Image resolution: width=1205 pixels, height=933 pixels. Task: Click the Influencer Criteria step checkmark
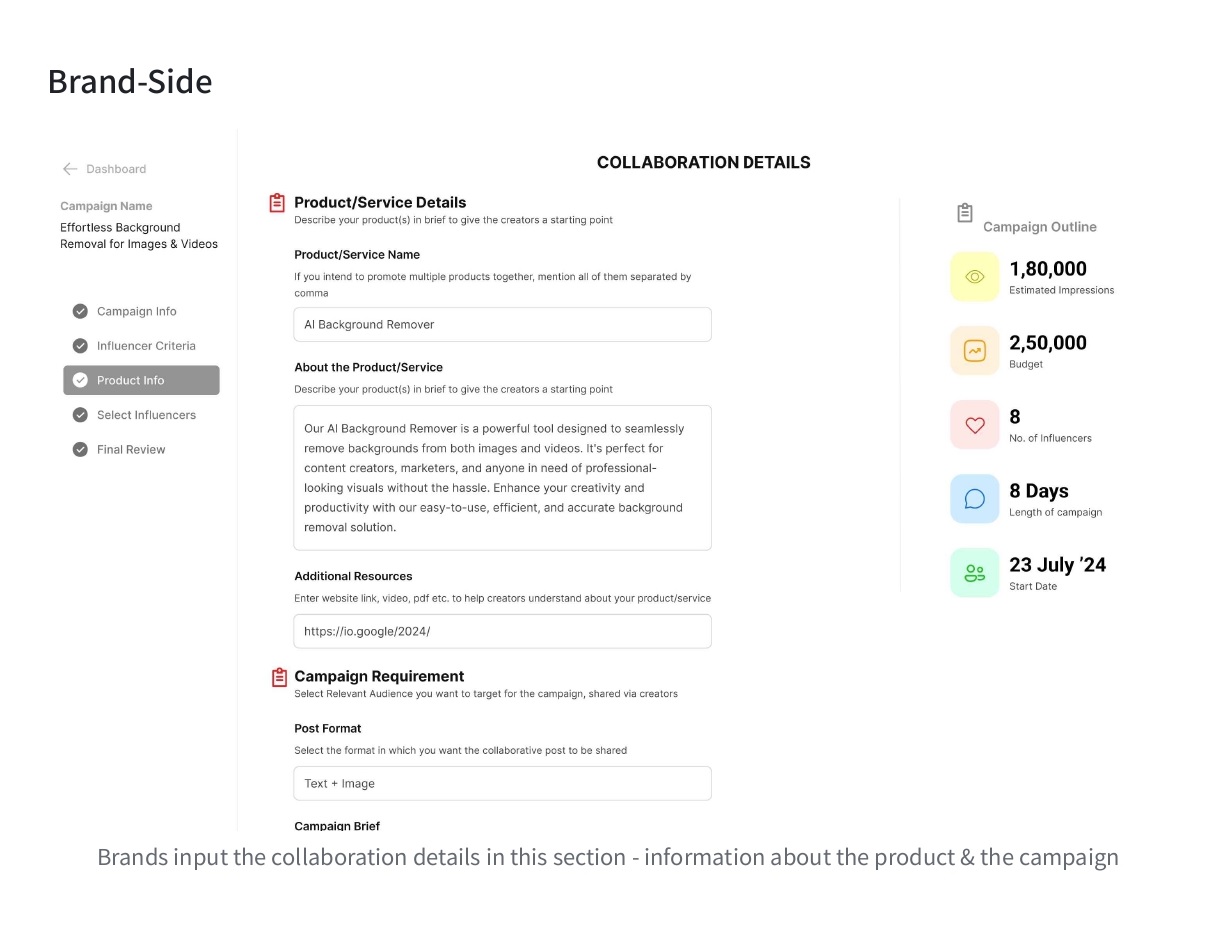[x=80, y=346]
